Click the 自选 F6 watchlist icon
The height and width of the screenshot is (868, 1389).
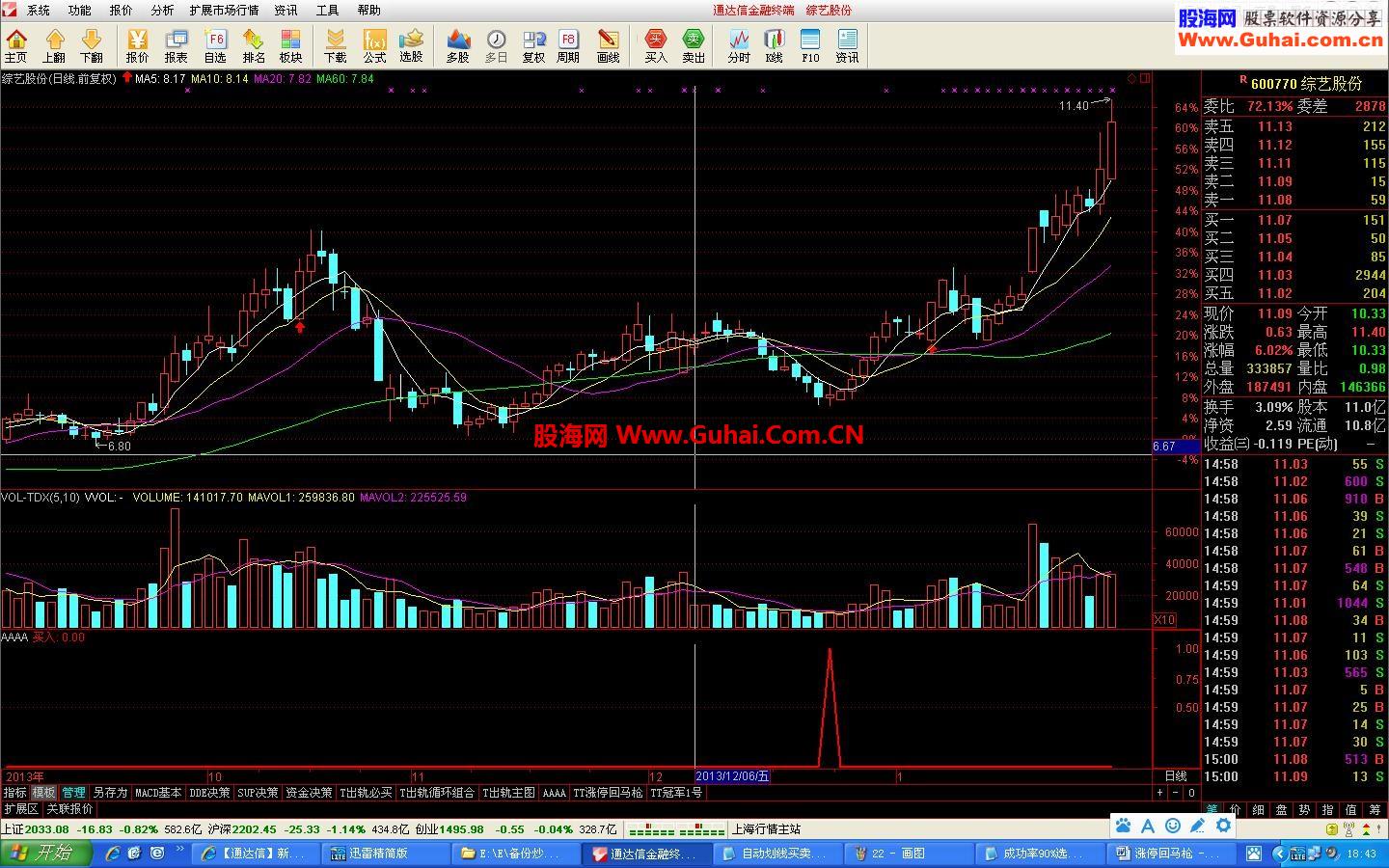[215, 45]
